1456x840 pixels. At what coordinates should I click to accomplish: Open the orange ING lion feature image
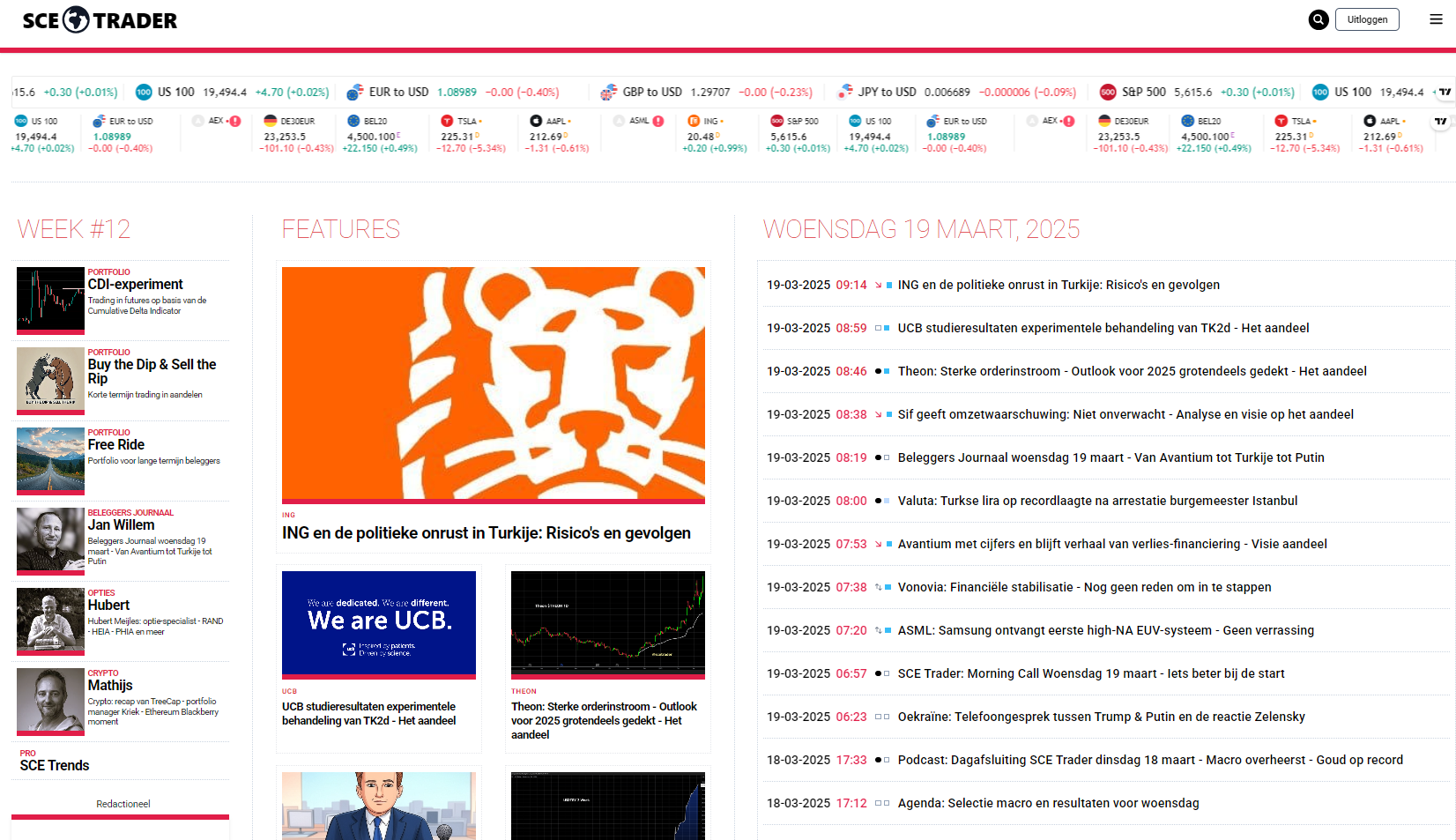(x=494, y=383)
